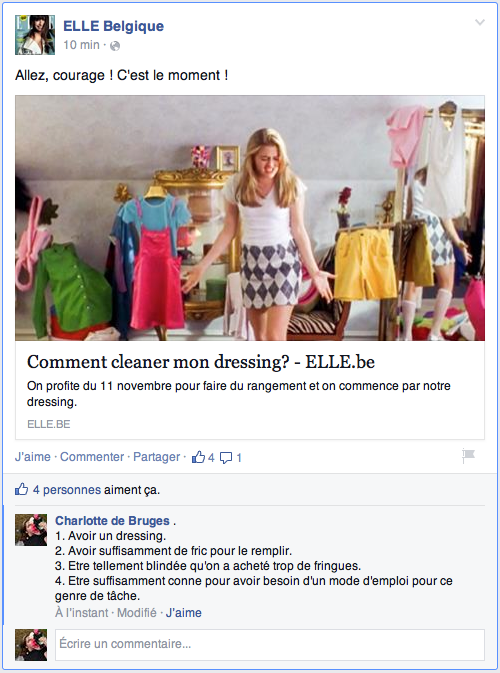Click 'Modifié' to view edit history
The width and height of the screenshot is (500, 673).
coord(136,612)
